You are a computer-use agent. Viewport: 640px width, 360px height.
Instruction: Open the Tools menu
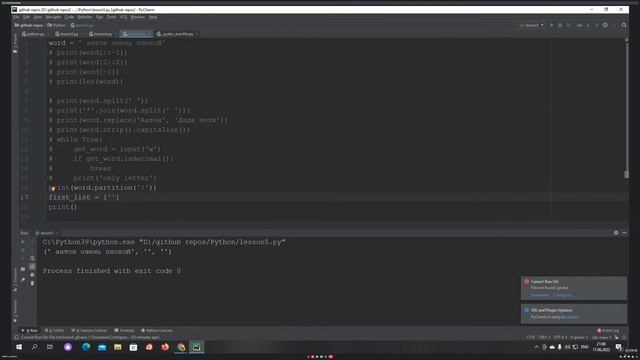point(111,17)
